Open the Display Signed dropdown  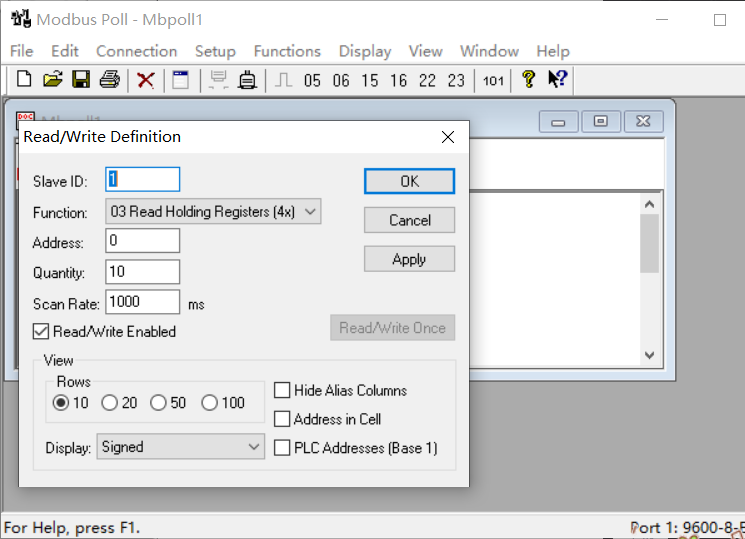pyautogui.click(x=181, y=447)
